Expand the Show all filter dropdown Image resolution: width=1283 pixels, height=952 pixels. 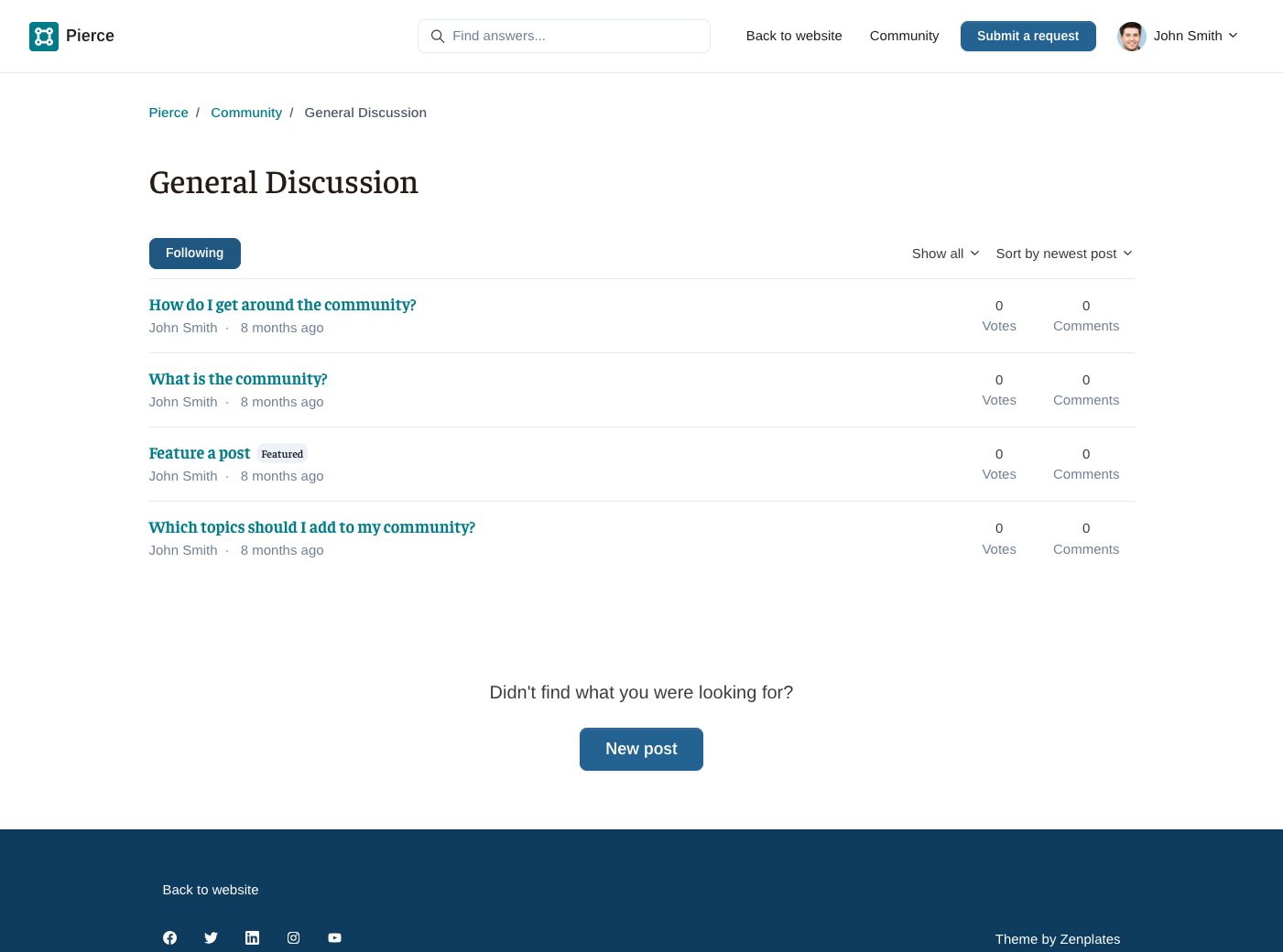point(945,254)
